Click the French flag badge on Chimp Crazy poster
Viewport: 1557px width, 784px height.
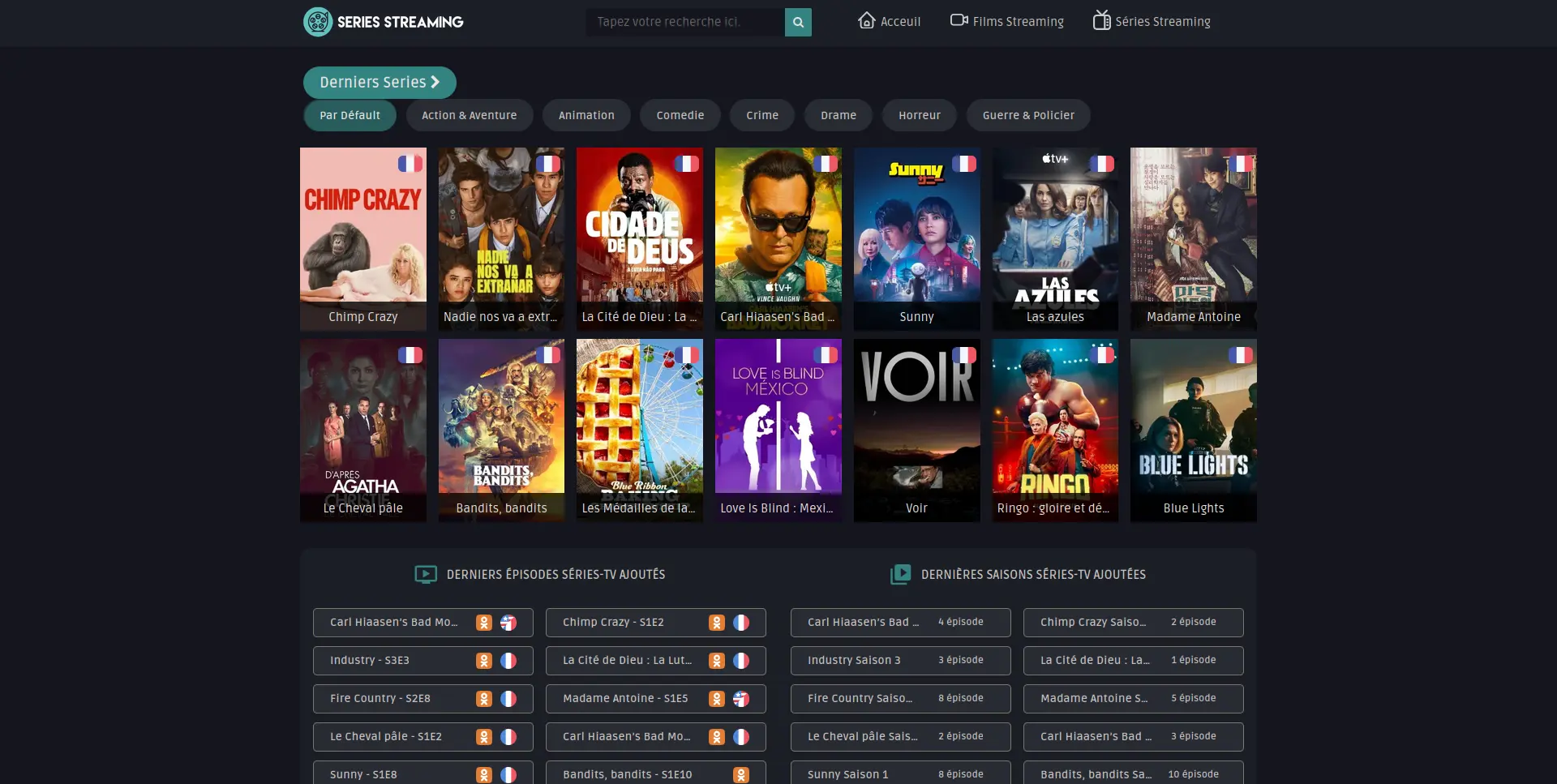[x=410, y=164]
